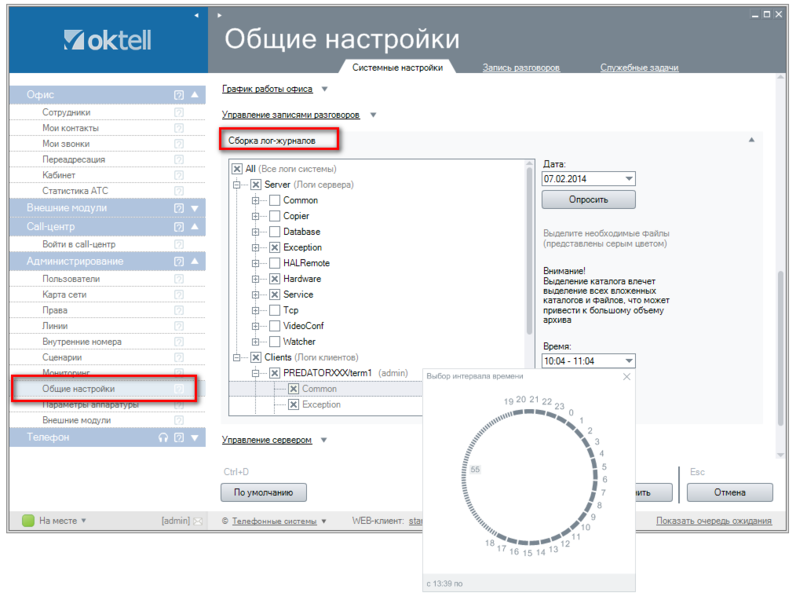
Task: Open help icon in Администрирование header
Action: click(x=179, y=261)
